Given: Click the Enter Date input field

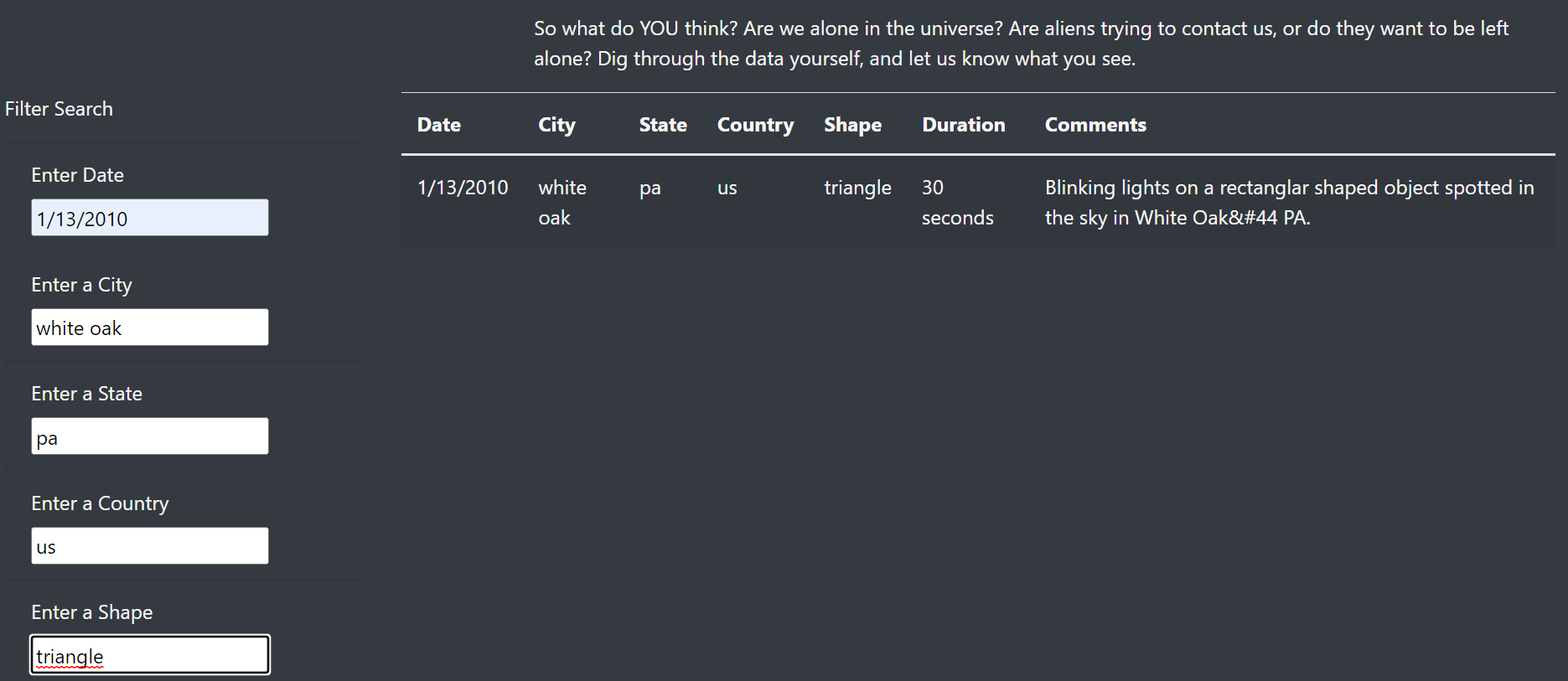Looking at the screenshot, I should (150, 218).
